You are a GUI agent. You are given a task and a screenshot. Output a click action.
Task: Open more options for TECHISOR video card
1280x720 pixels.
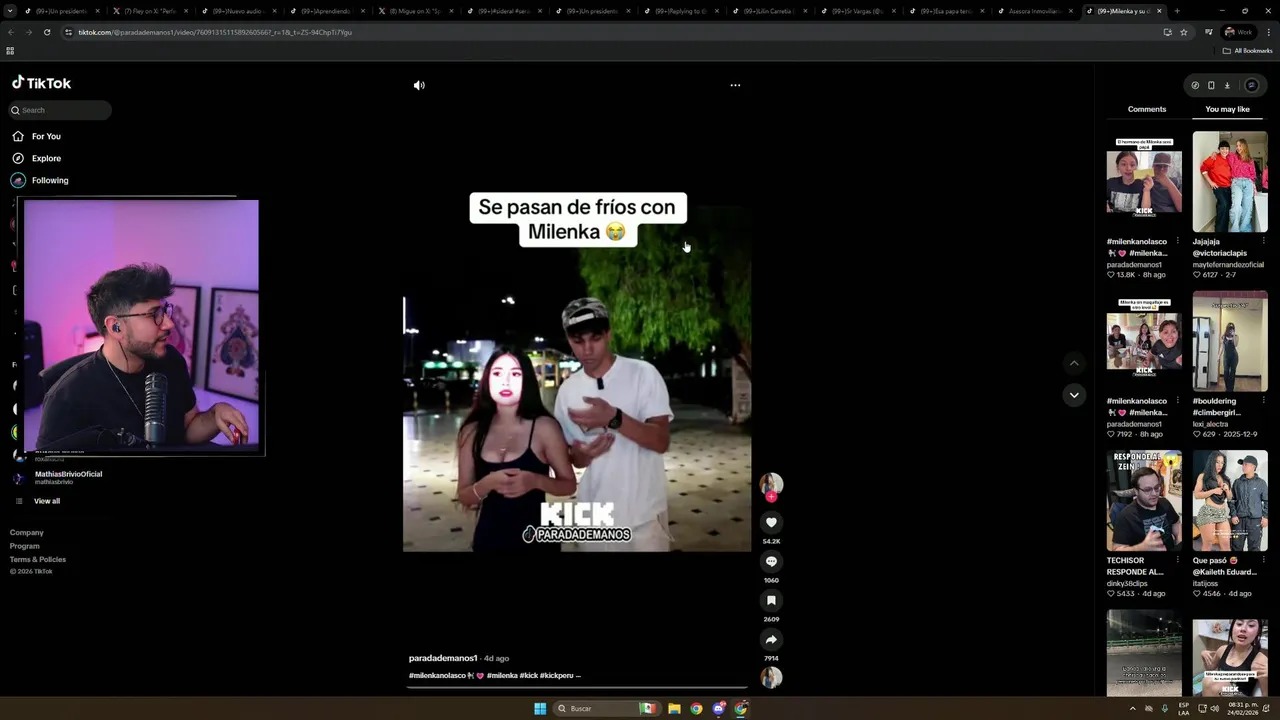(x=1177, y=560)
